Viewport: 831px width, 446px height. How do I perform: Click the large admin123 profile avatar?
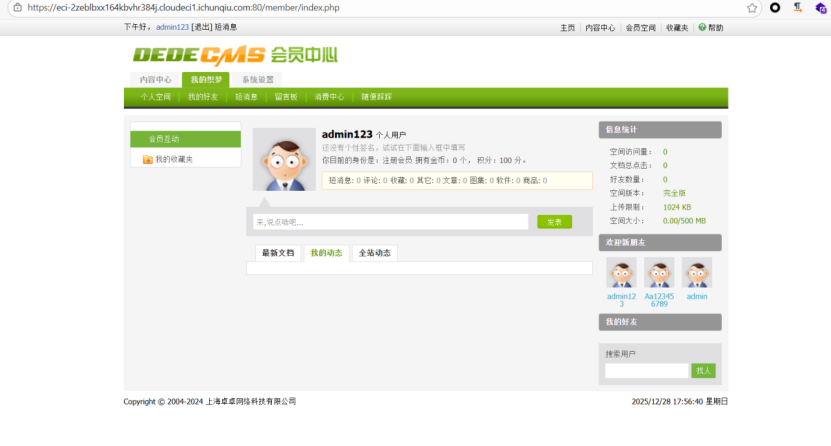[284, 160]
